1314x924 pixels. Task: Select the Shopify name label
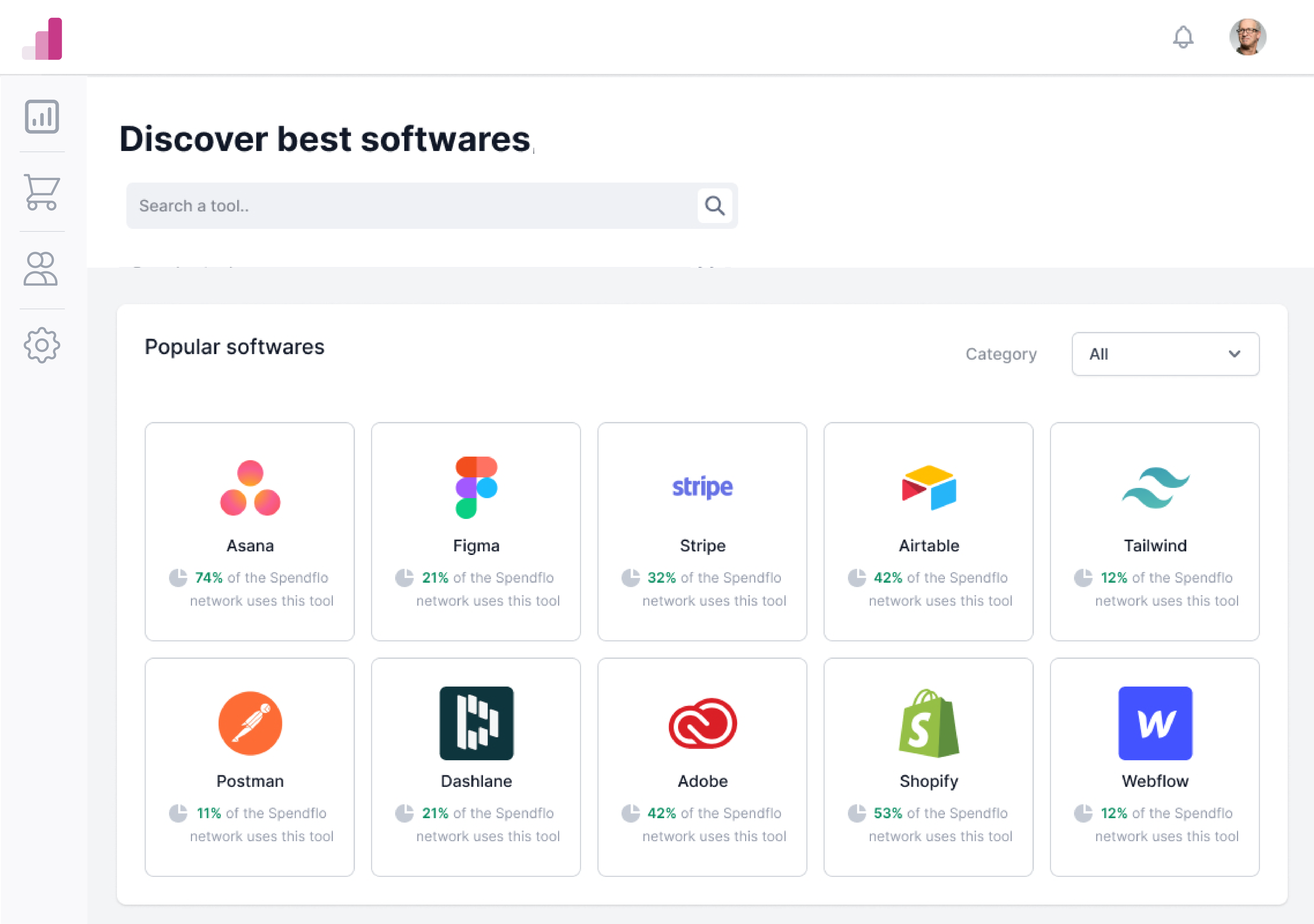(x=929, y=782)
